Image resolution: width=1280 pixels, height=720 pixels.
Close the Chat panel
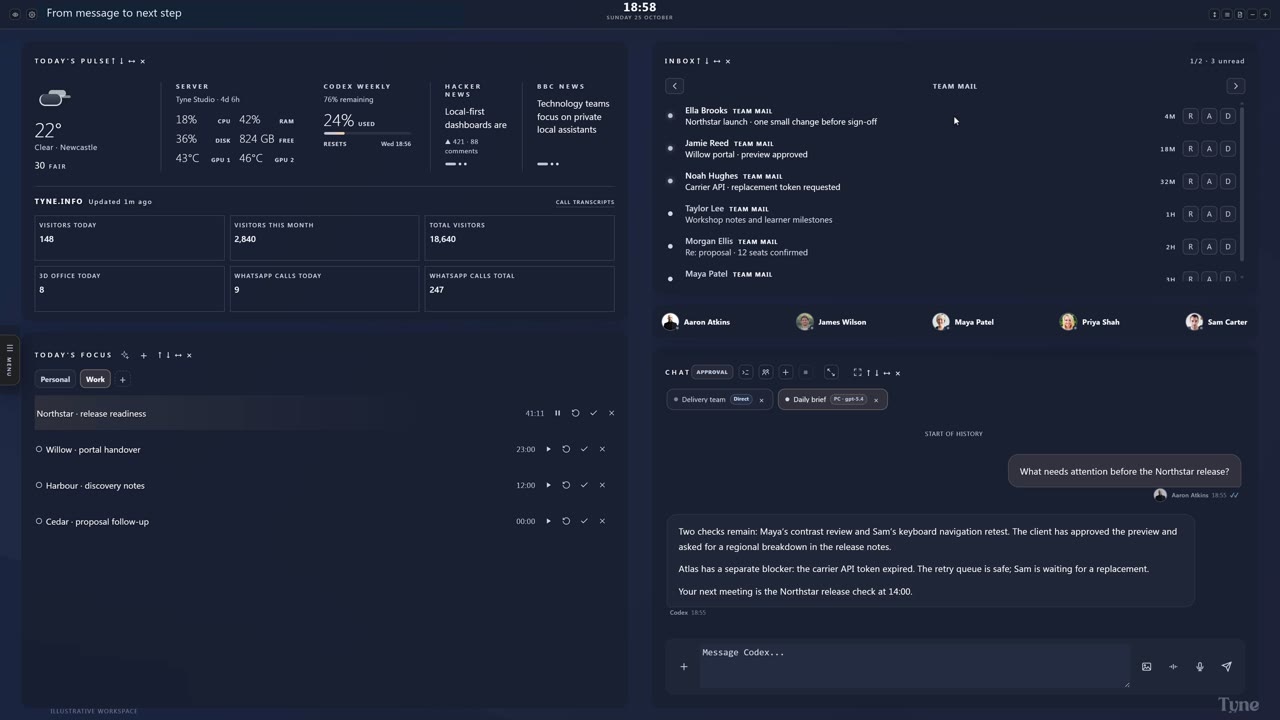[898, 373]
